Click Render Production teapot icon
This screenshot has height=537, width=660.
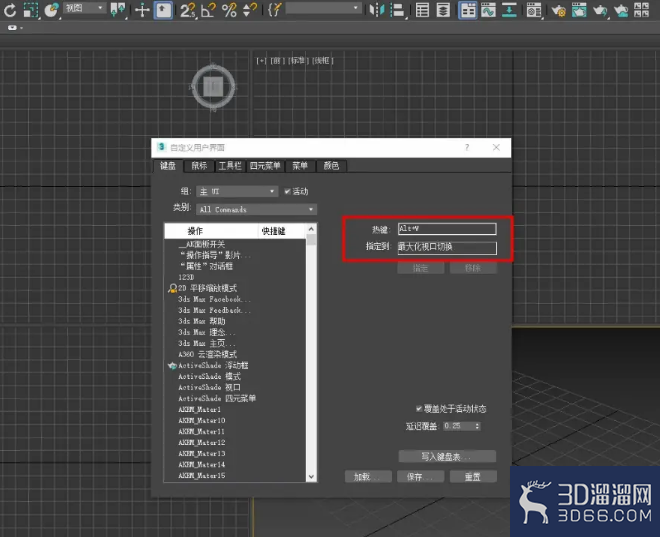(600, 10)
